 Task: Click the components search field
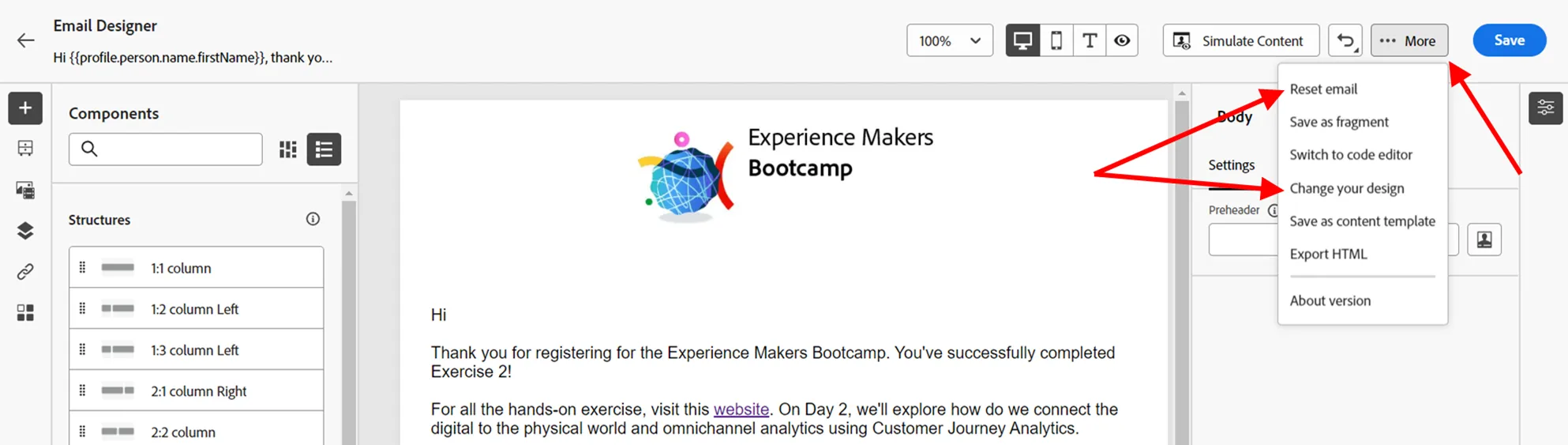(x=166, y=149)
